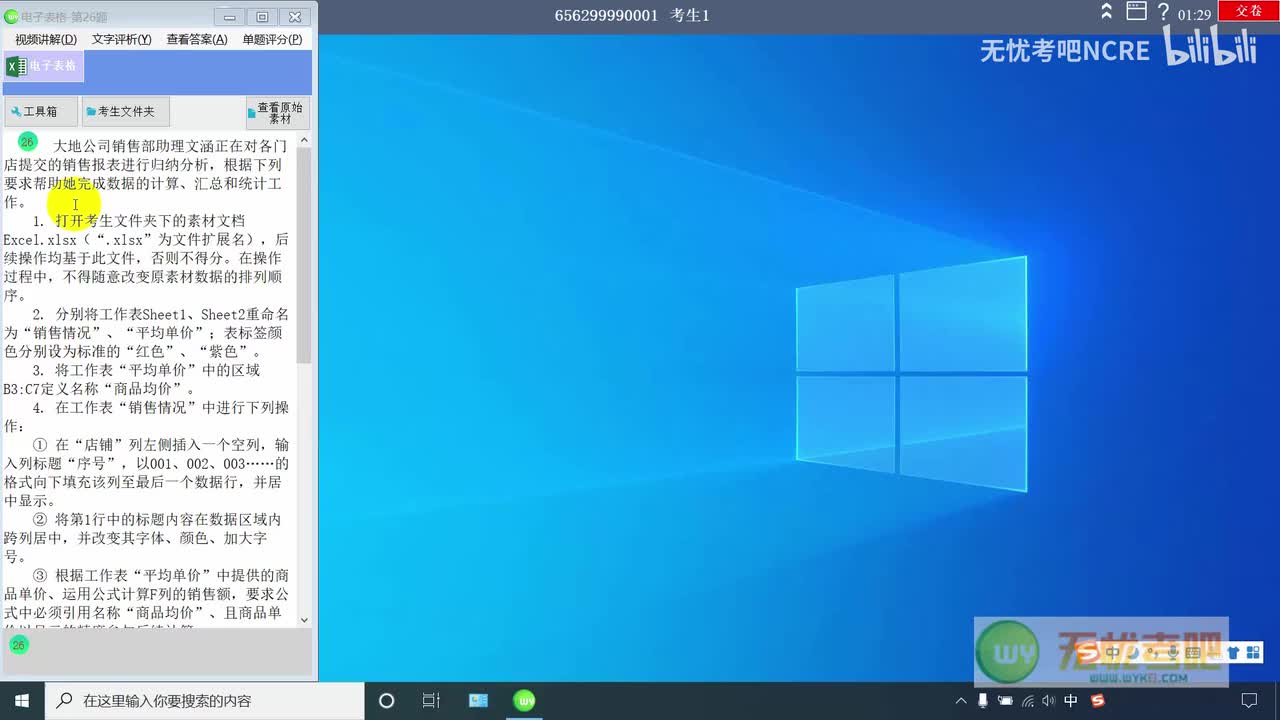Toggle punctuation mode on the IME toolbar
Viewport: 1280px width, 720px height.
(1153, 653)
